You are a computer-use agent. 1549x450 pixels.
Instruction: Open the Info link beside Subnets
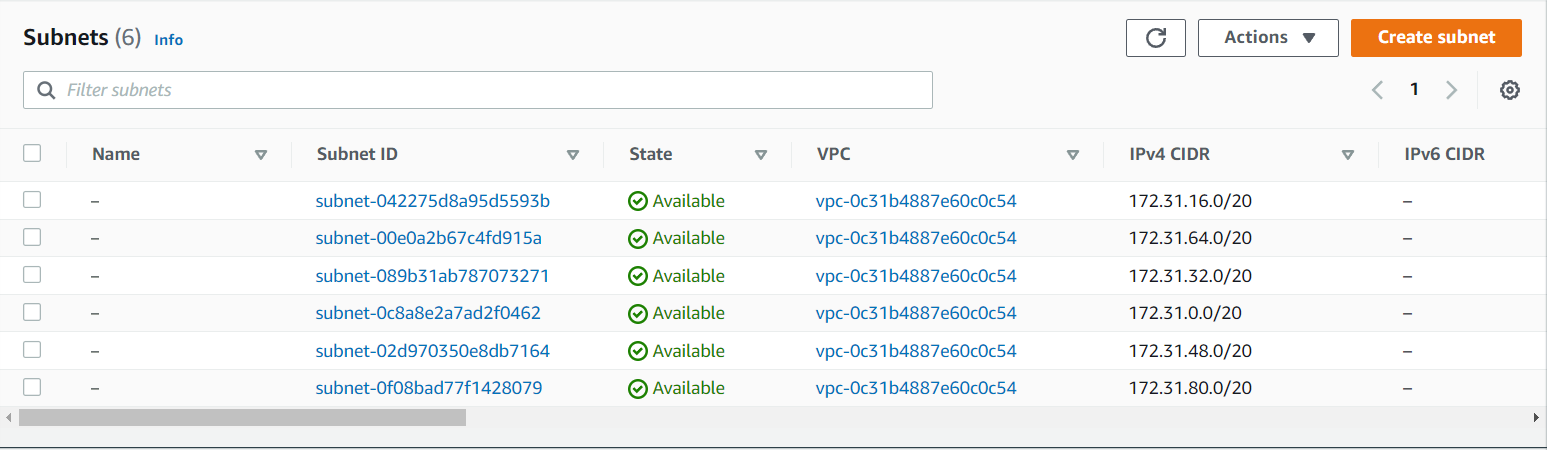coord(168,40)
